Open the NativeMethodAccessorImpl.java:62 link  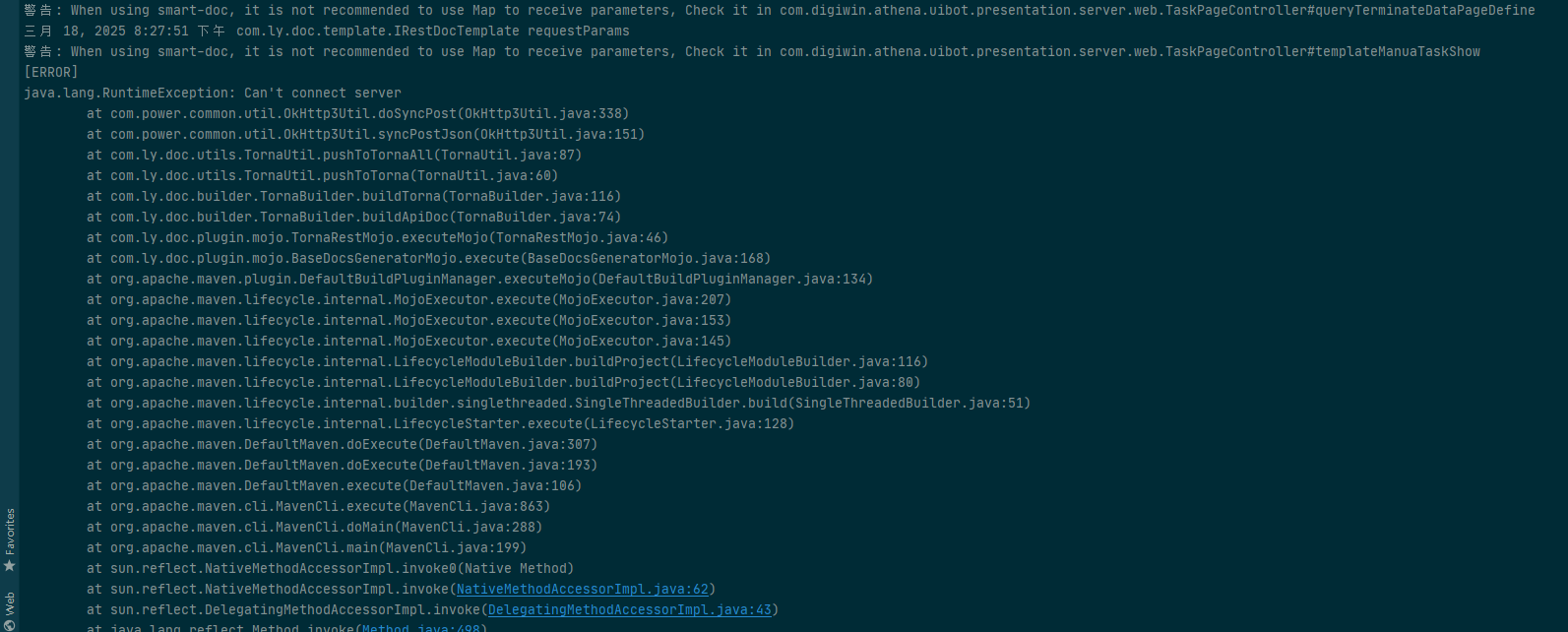point(582,589)
